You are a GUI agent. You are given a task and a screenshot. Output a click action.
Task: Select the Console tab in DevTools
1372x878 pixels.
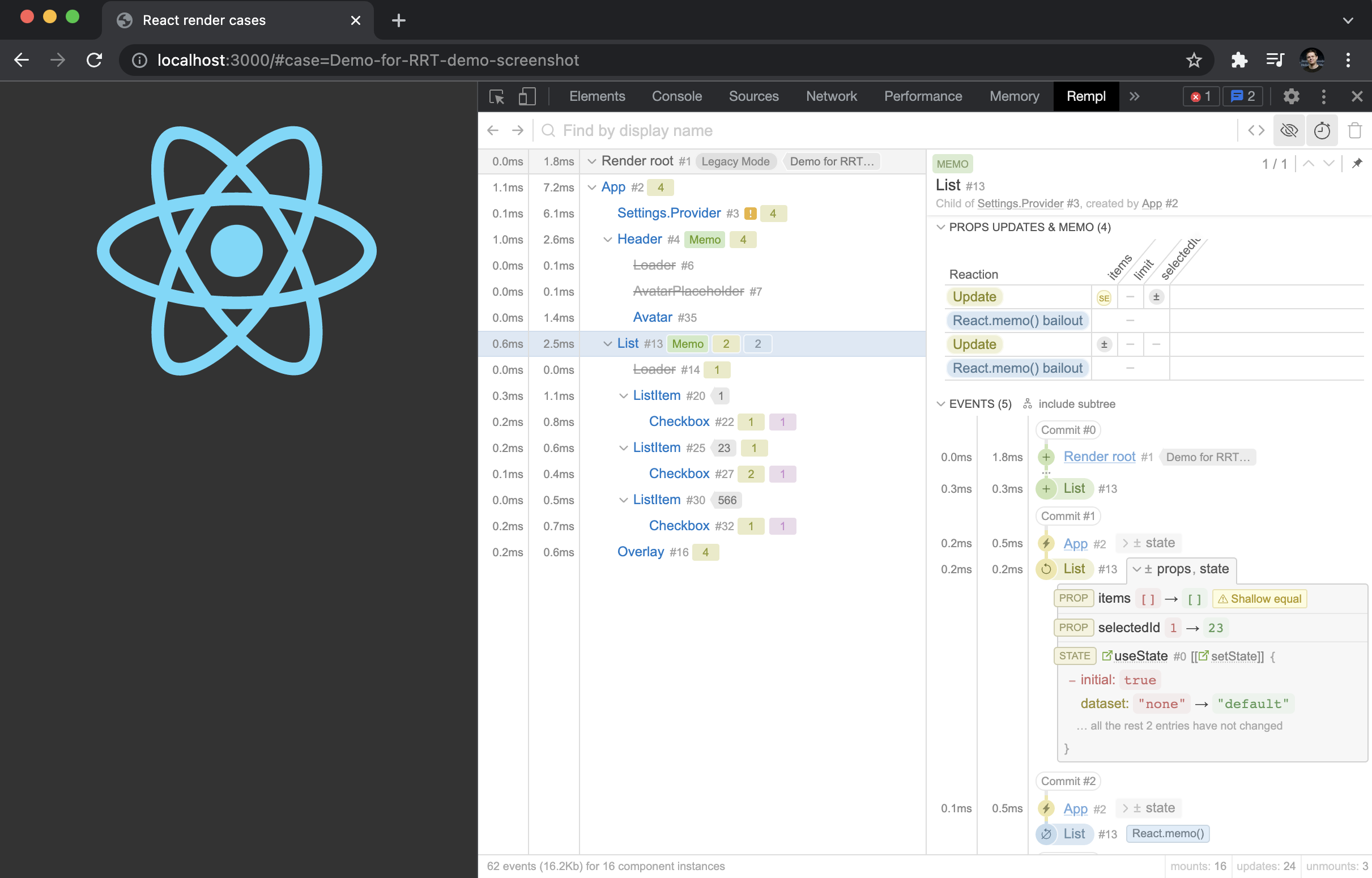676,95
